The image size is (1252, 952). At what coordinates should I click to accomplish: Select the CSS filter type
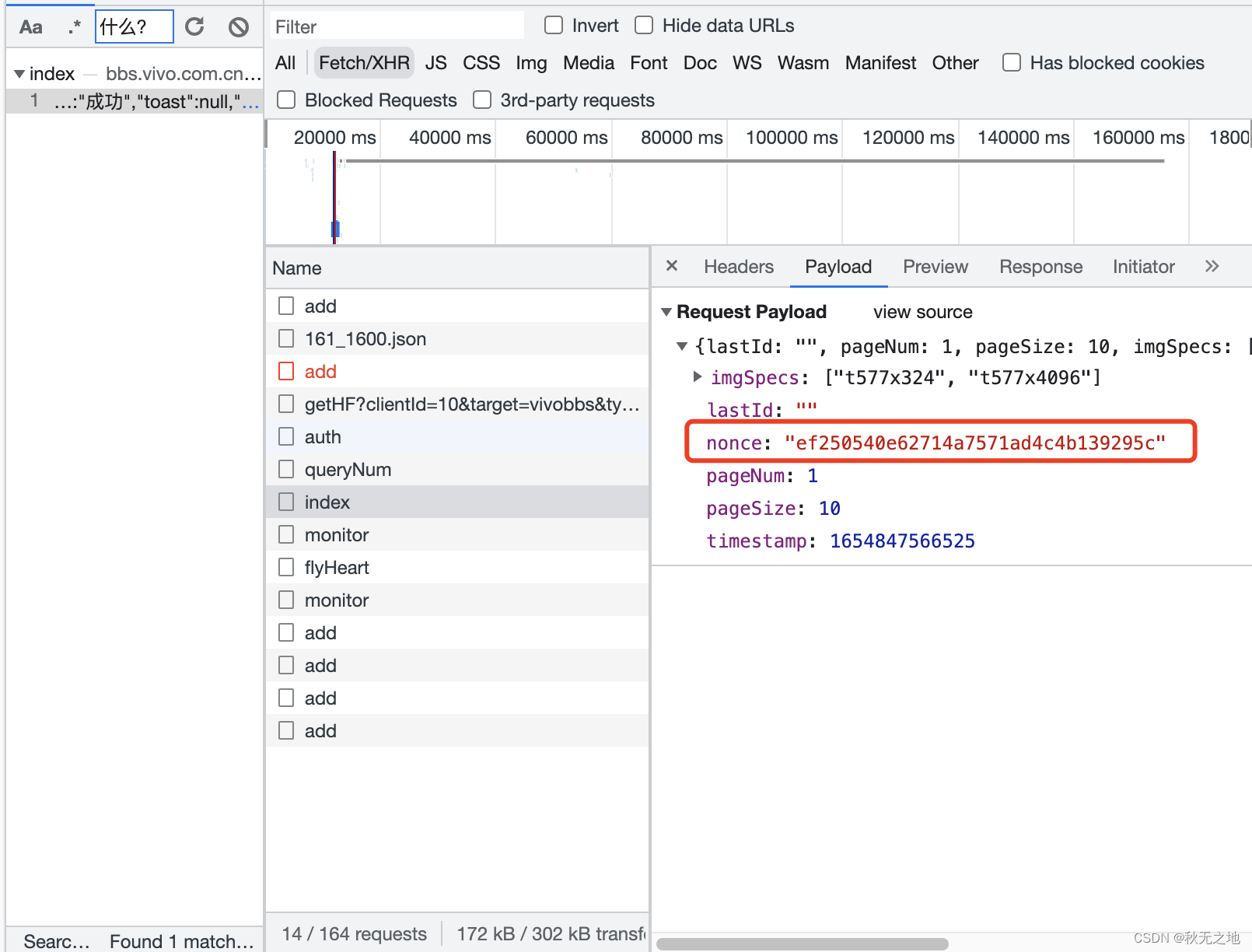[x=481, y=63]
